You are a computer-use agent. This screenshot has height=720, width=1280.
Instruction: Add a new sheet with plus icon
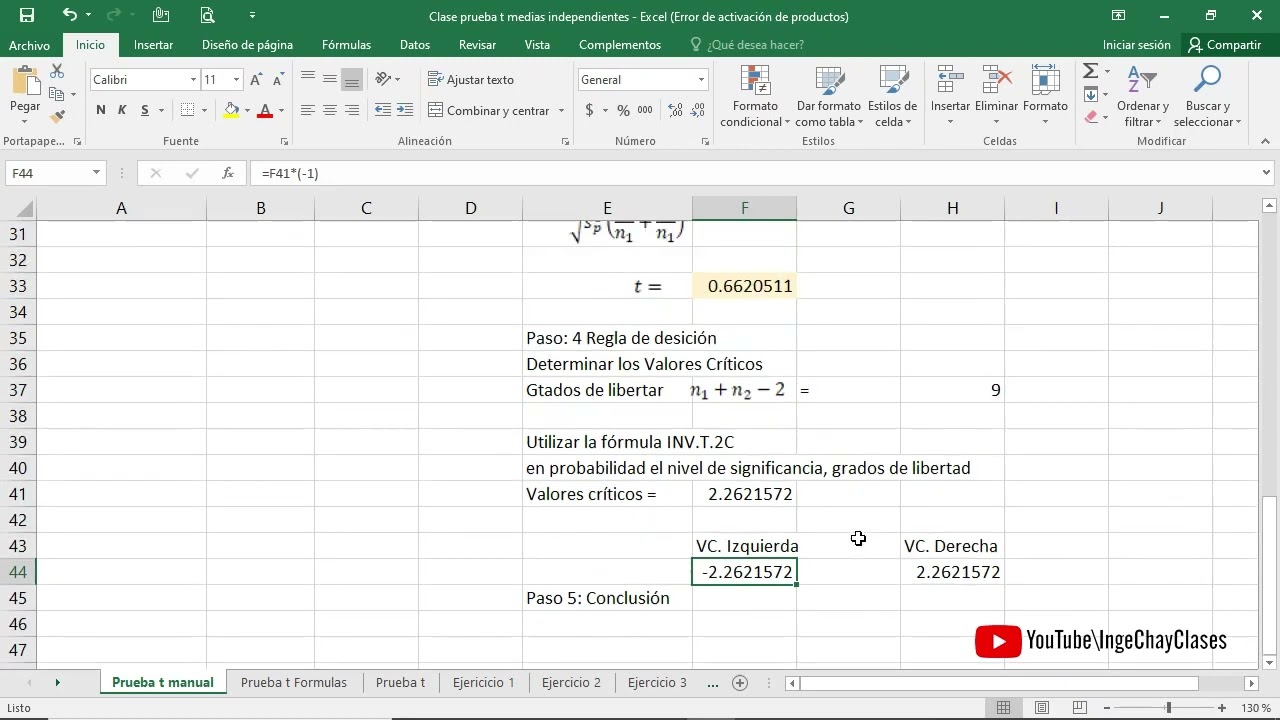click(x=740, y=683)
